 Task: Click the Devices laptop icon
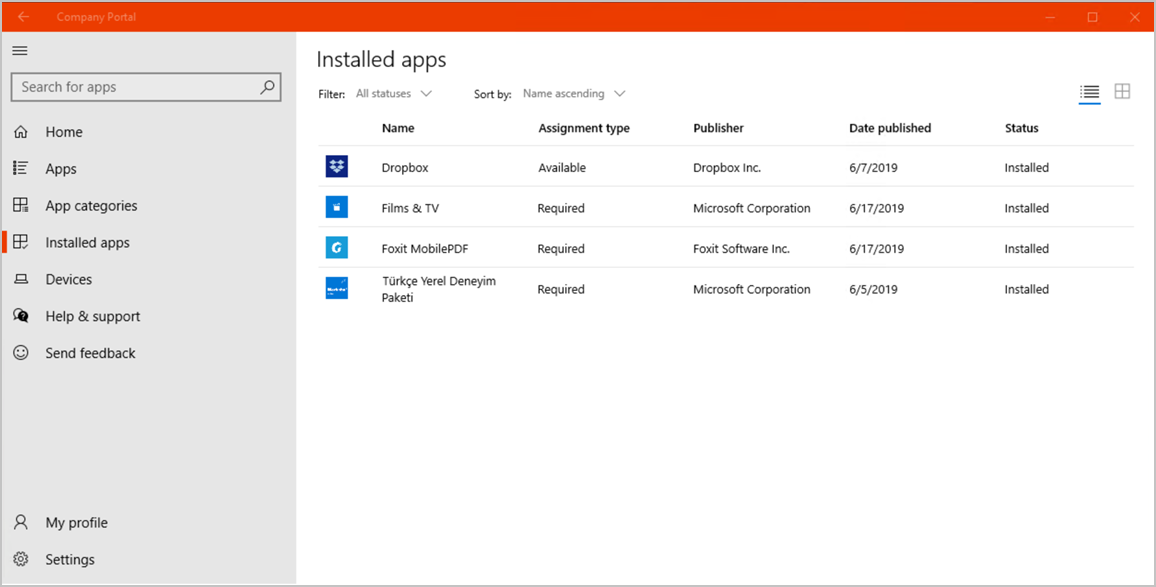[x=21, y=279]
